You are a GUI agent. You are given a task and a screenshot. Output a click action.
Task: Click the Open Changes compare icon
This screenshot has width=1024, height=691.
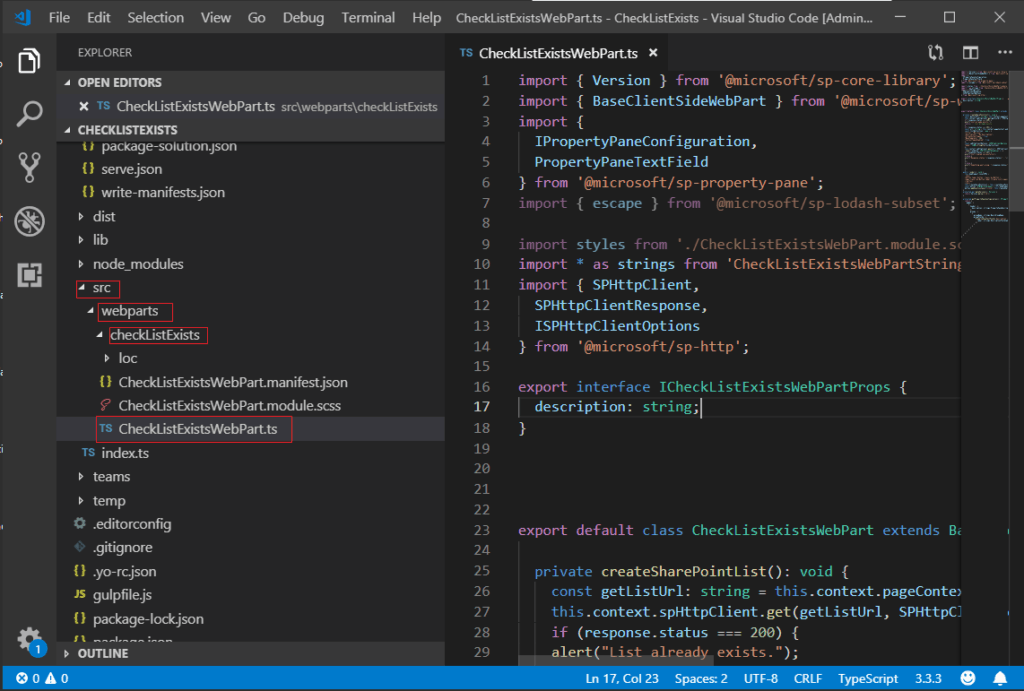[x=935, y=53]
